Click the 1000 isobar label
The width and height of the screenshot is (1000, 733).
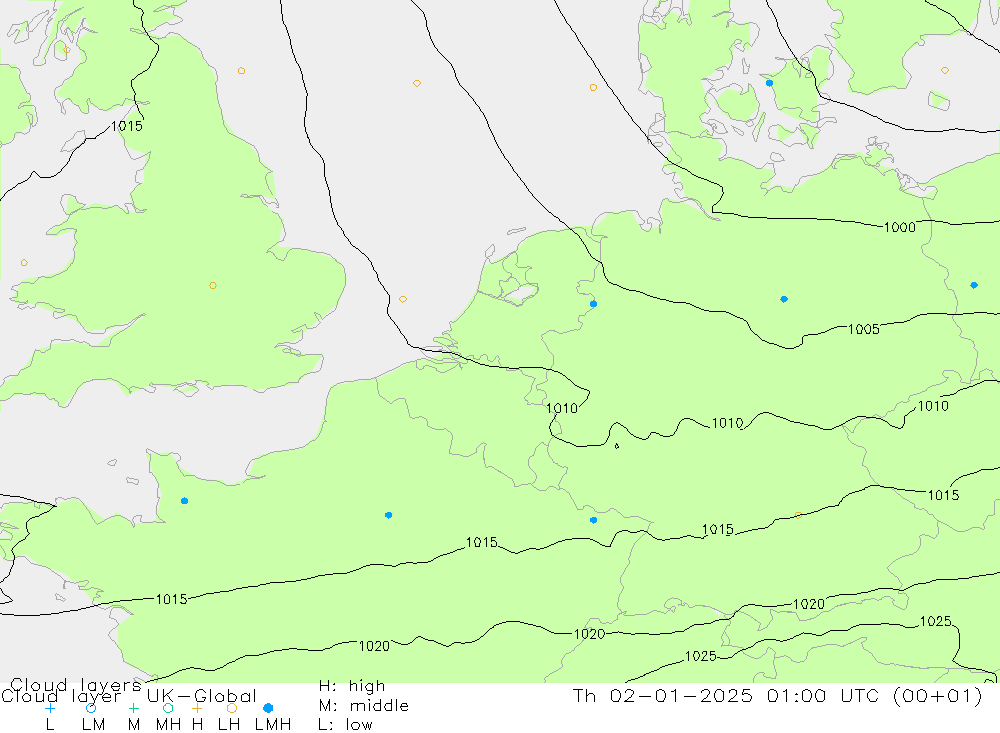point(900,227)
